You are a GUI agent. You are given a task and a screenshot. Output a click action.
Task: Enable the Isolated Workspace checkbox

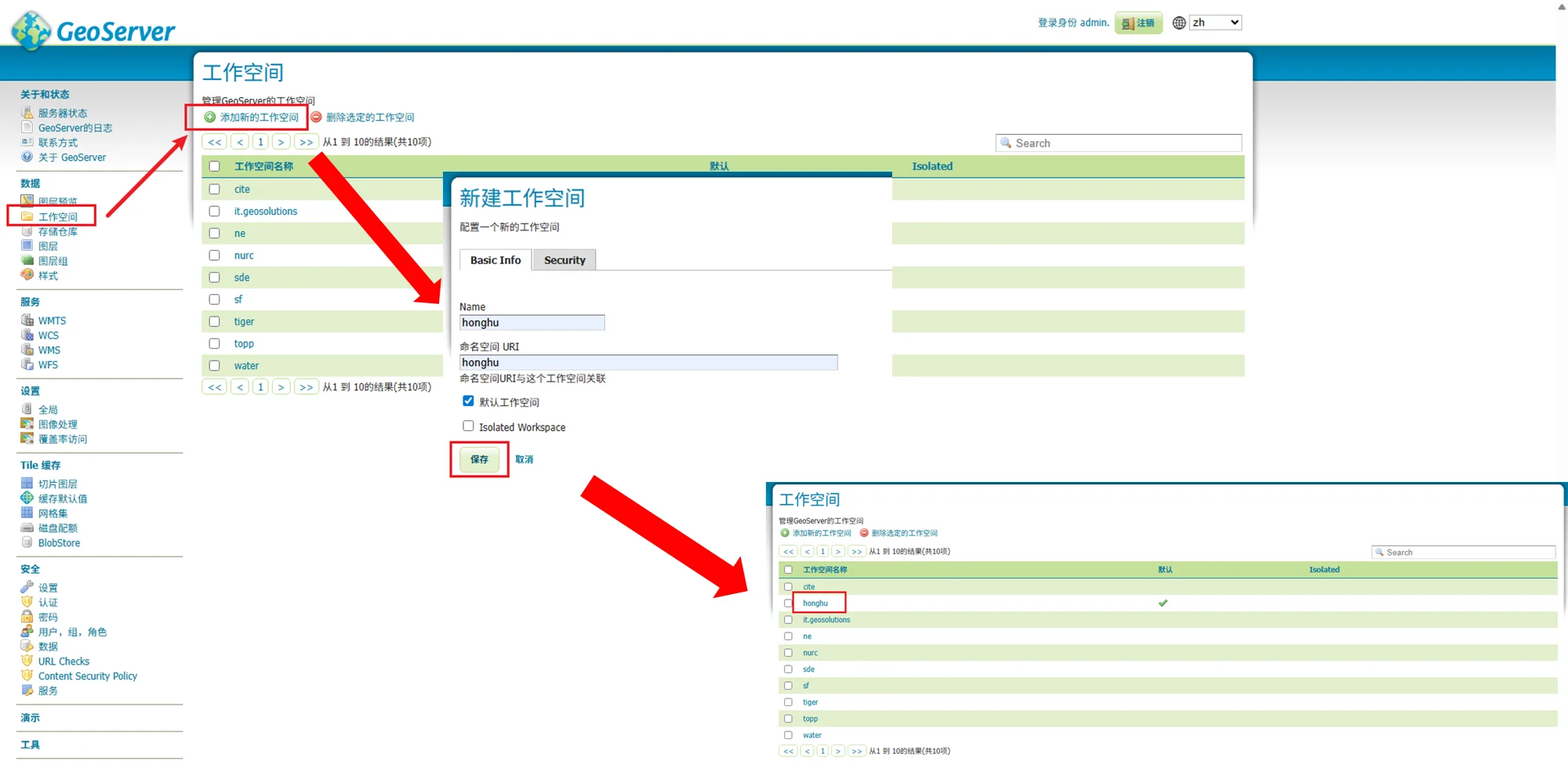point(468,426)
